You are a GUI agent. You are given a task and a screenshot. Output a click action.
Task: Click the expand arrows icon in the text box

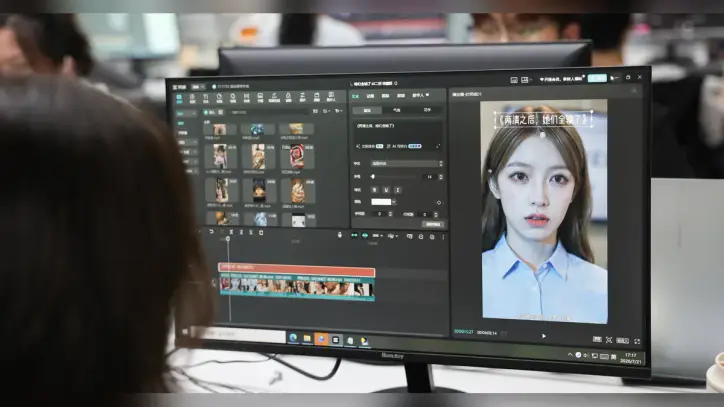[438, 146]
